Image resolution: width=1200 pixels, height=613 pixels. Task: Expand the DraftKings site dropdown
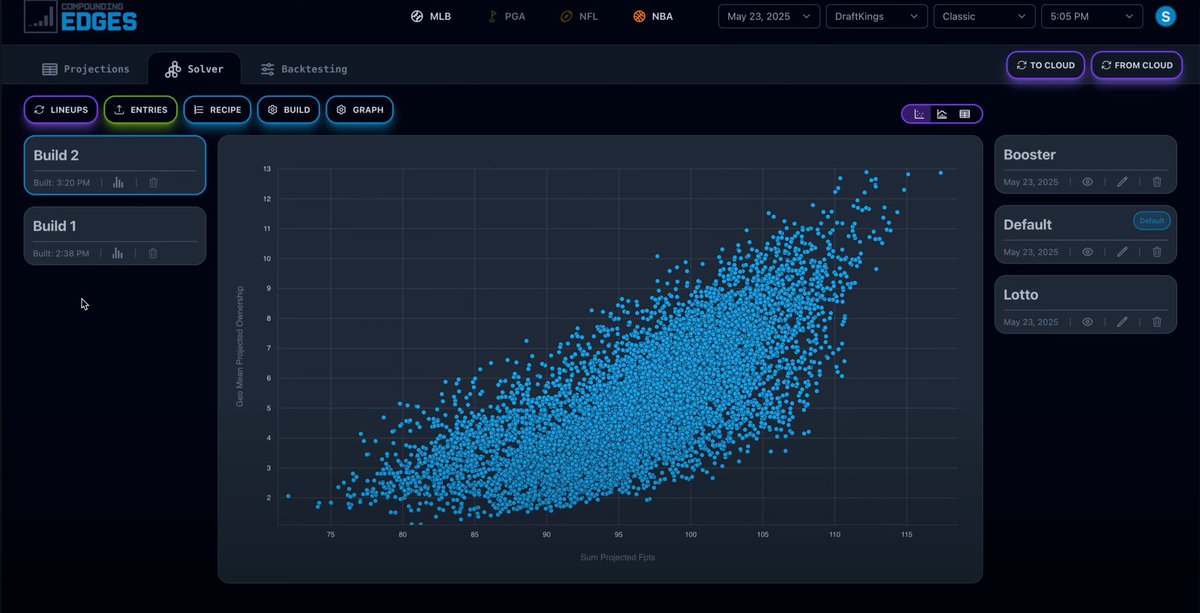[x=876, y=16]
